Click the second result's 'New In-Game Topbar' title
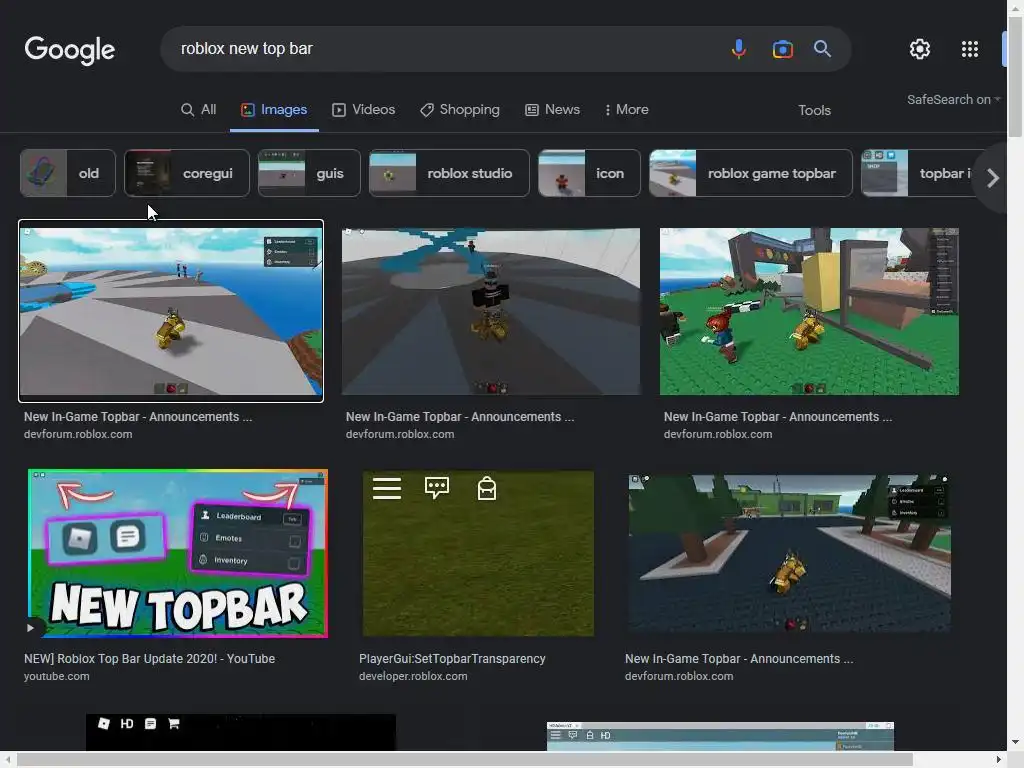1024x768 pixels. 460,417
